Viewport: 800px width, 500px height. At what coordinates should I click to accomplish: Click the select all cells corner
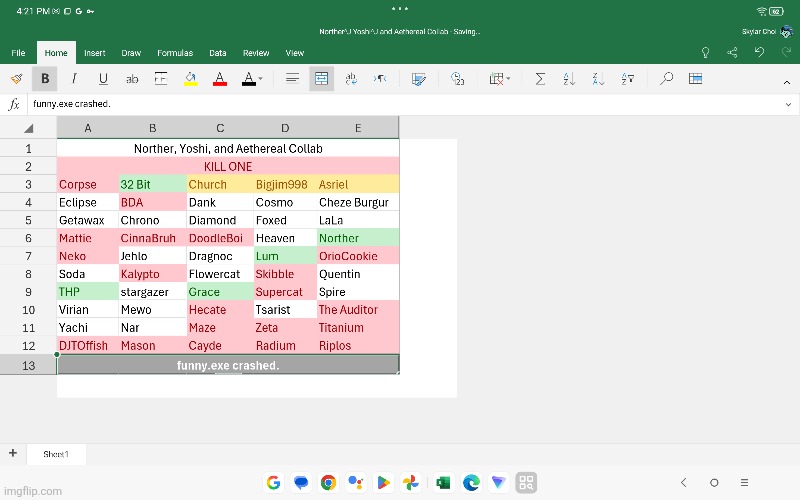click(x=29, y=128)
